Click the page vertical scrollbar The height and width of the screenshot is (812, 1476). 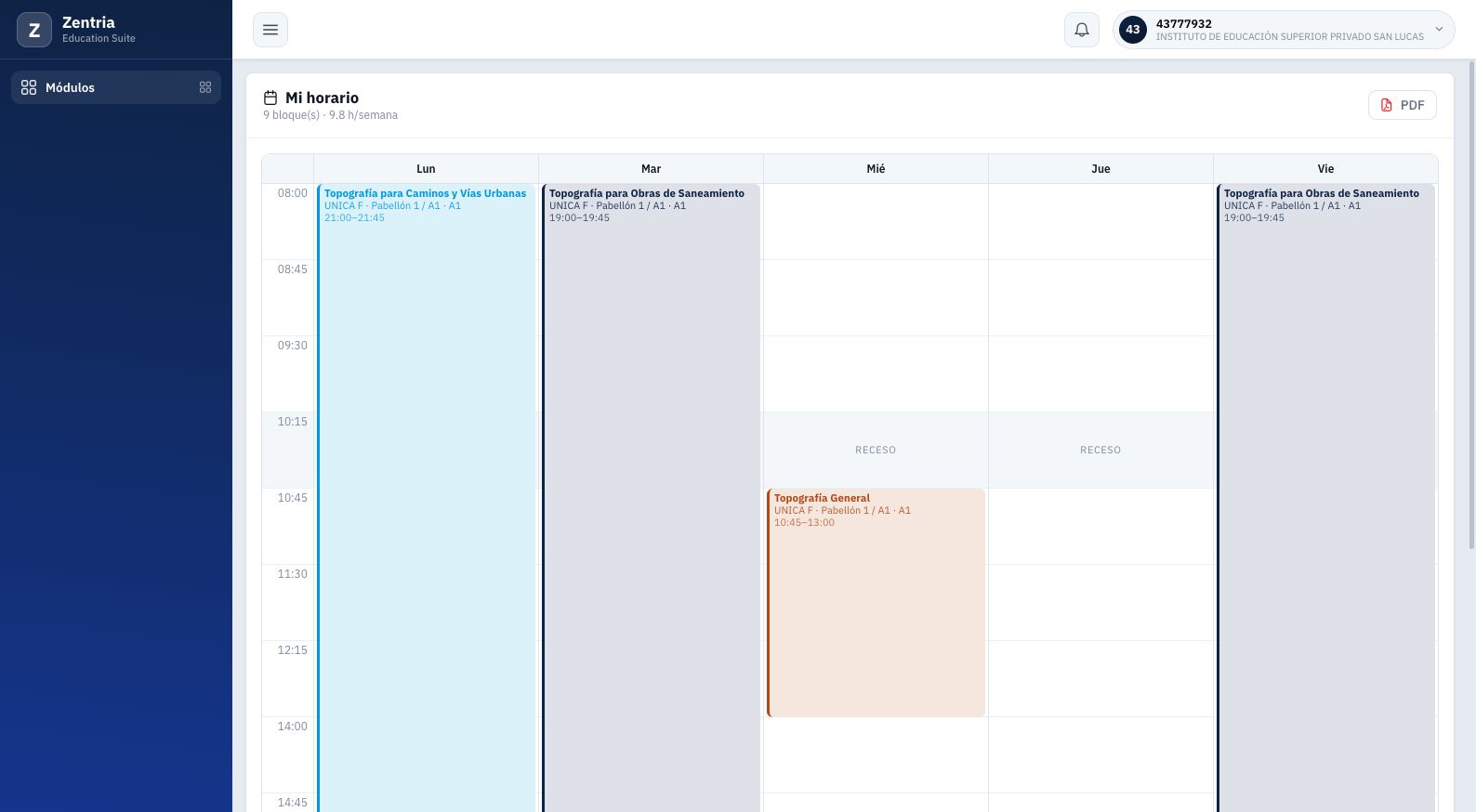tap(1471, 305)
